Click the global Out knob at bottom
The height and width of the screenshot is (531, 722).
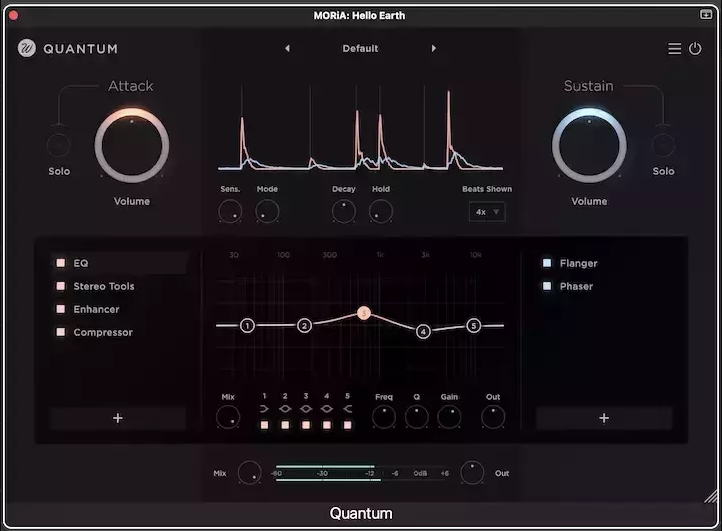(472, 473)
